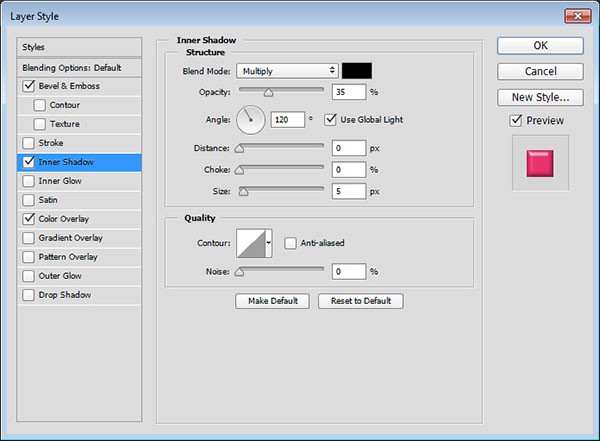The height and width of the screenshot is (441, 600).
Task: Click the Reset to Default button
Action: 360,301
